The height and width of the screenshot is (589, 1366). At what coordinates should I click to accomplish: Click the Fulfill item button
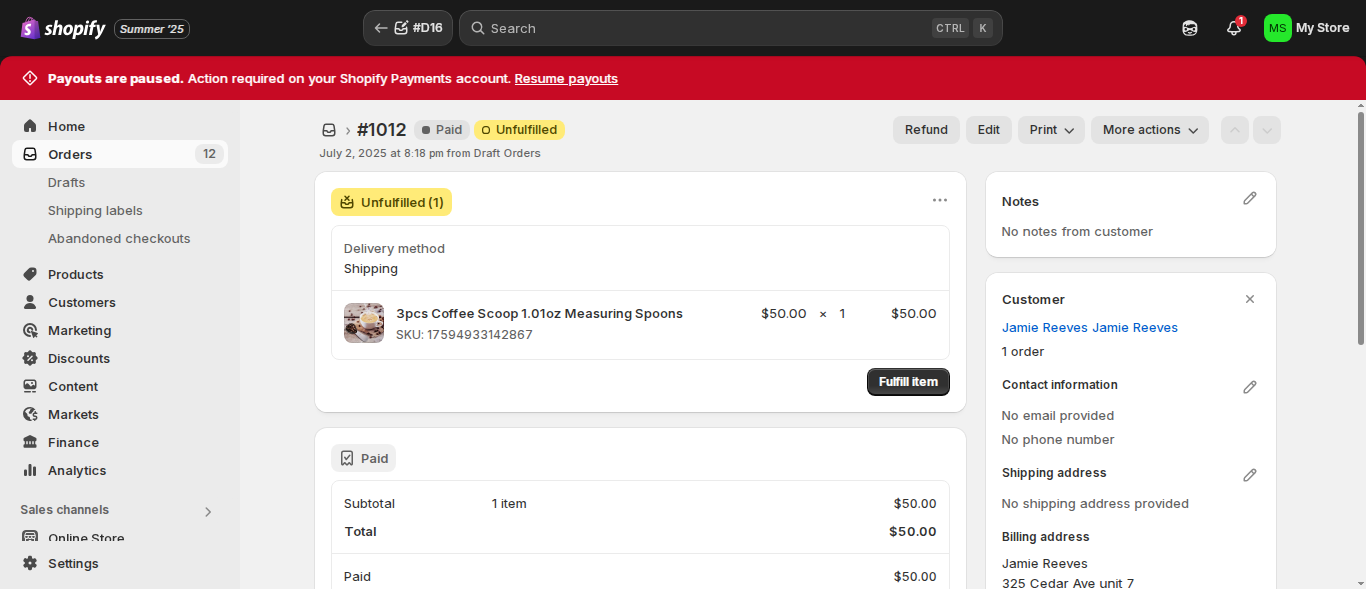pyautogui.click(x=908, y=382)
